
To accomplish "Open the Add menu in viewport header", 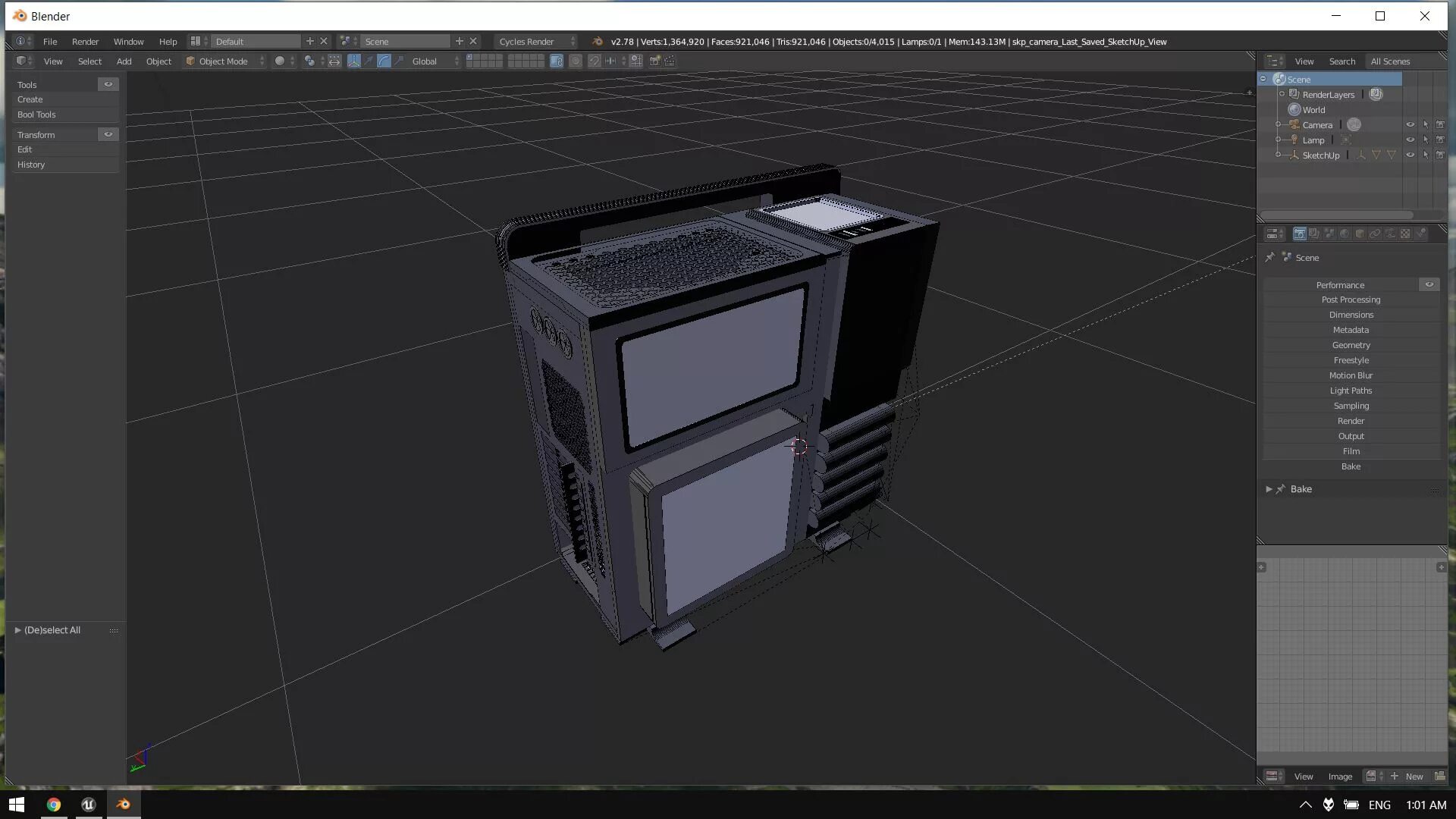I will (124, 61).
